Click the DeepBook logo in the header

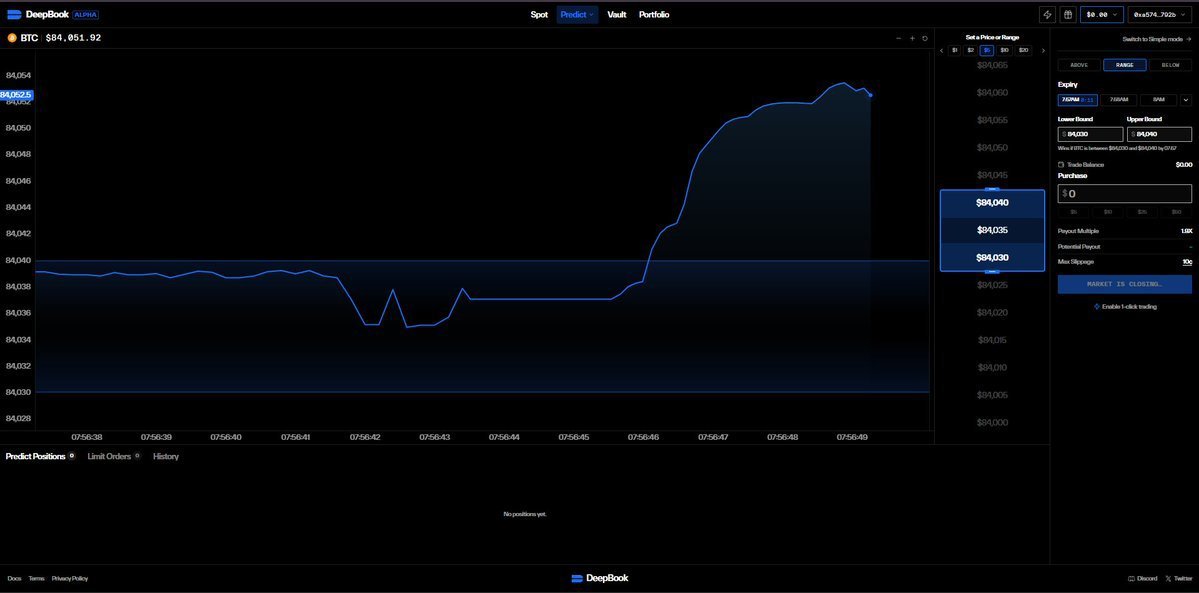point(38,15)
